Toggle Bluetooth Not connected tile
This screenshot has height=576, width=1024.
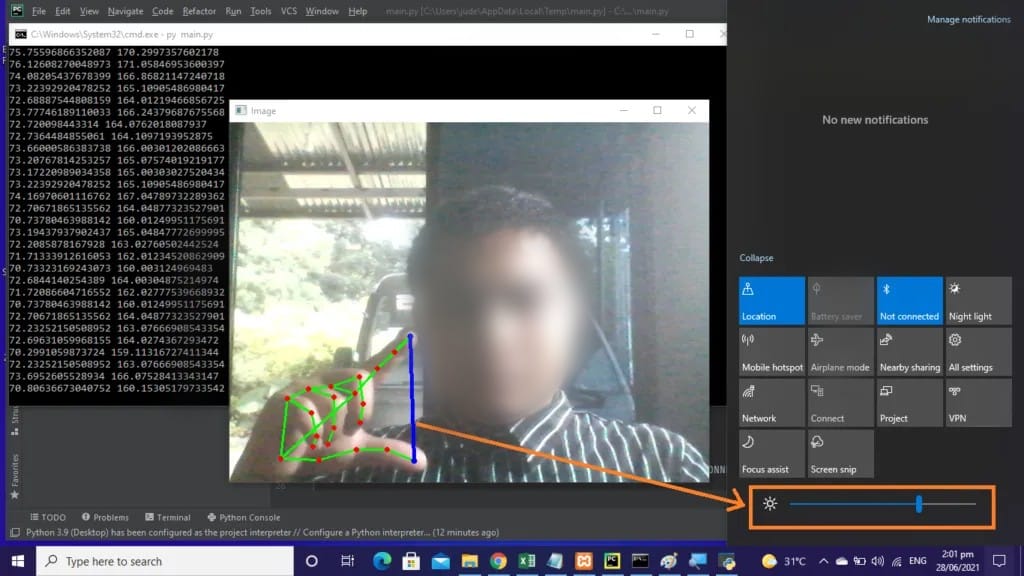click(909, 300)
